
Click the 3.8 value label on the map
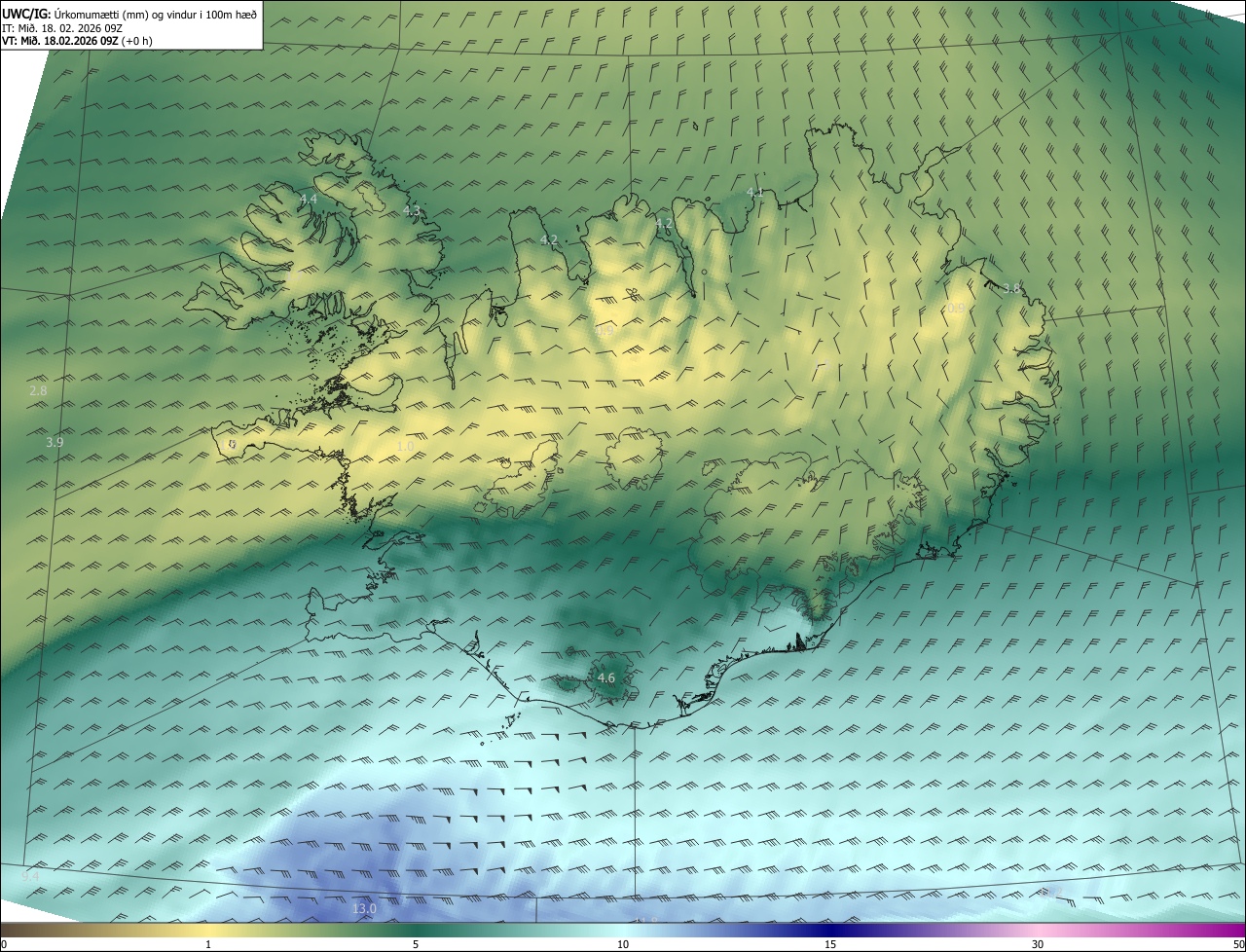point(1011,288)
